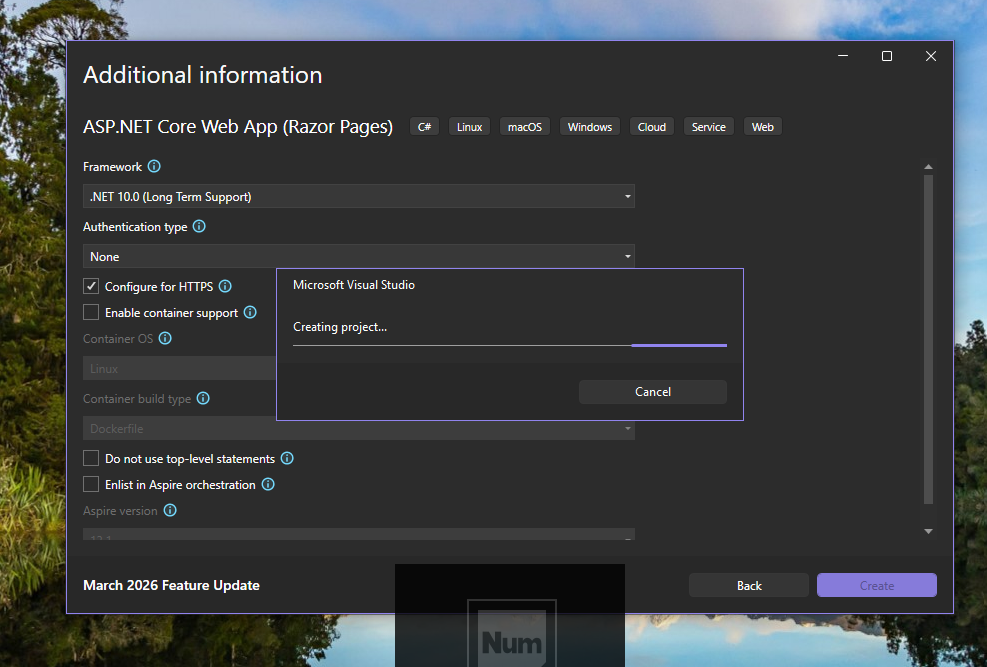Viewport: 987px width, 667px height.
Task: Click the Container build type info icon
Action: click(203, 399)
